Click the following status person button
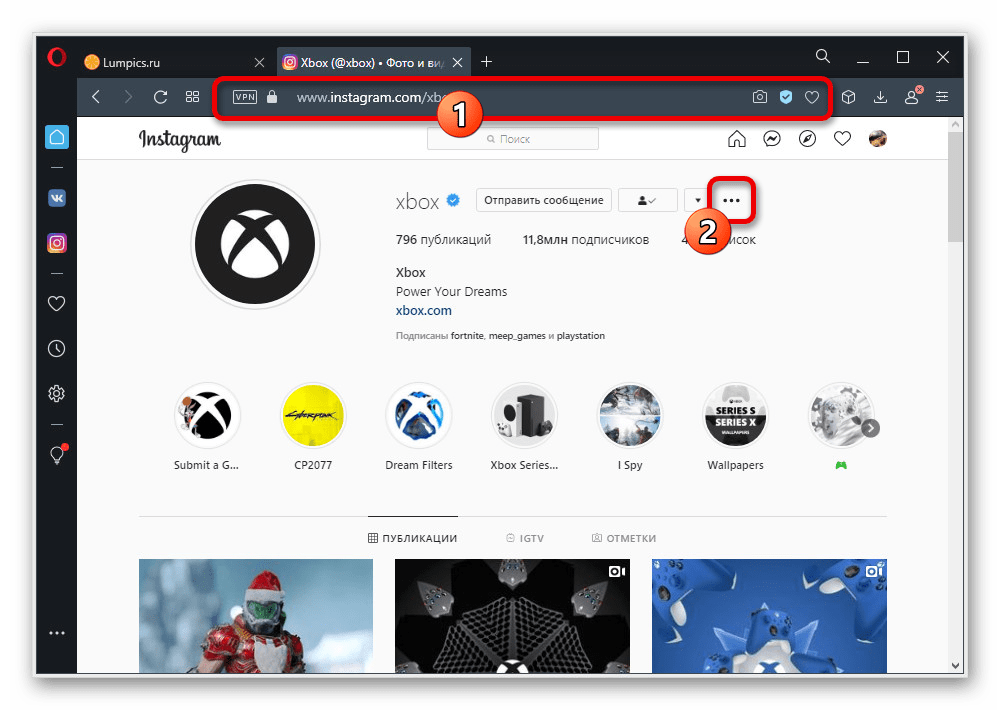 click(x=648, y=200)
